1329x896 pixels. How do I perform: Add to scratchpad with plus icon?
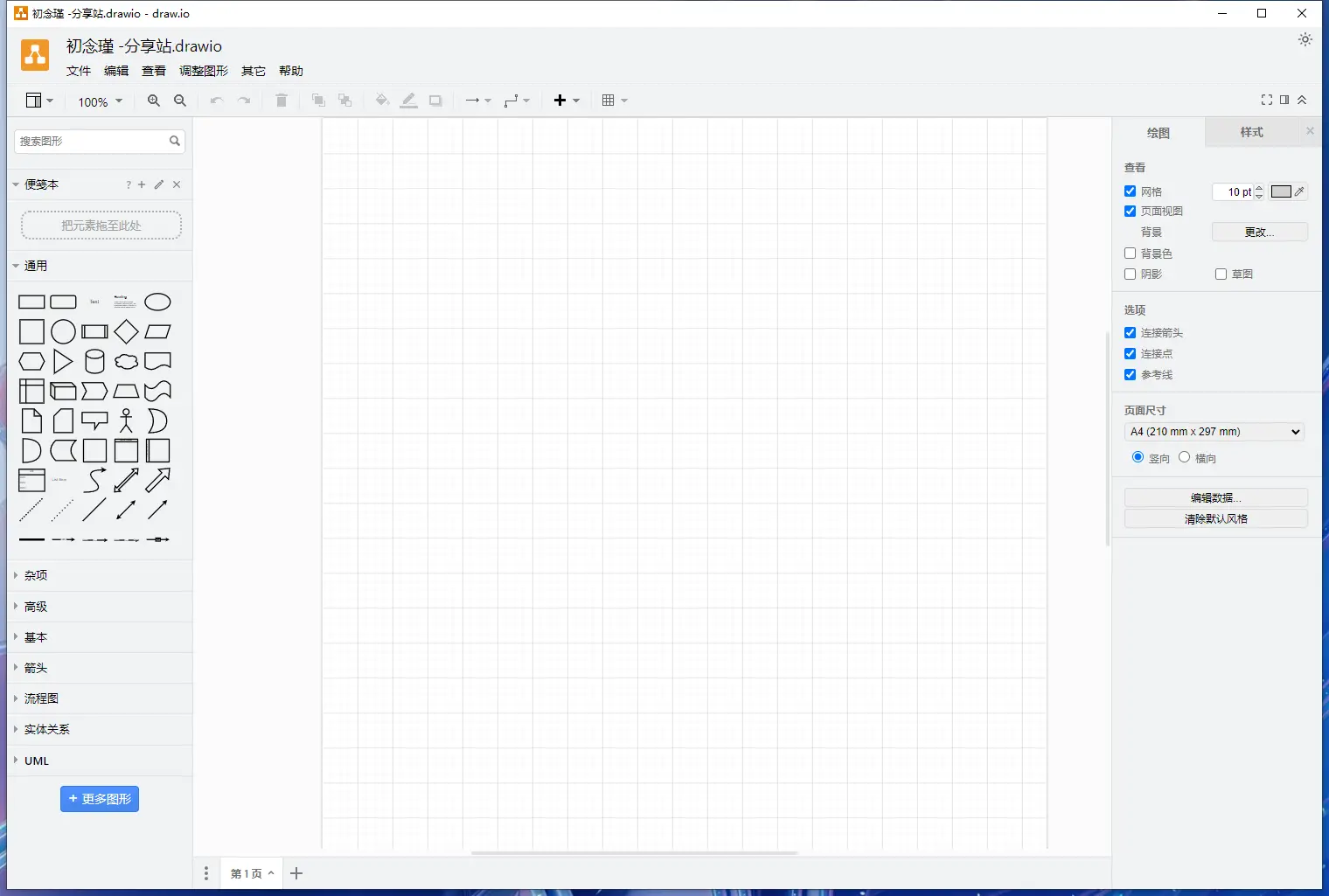pyautogui.click(x=142, y=184)
